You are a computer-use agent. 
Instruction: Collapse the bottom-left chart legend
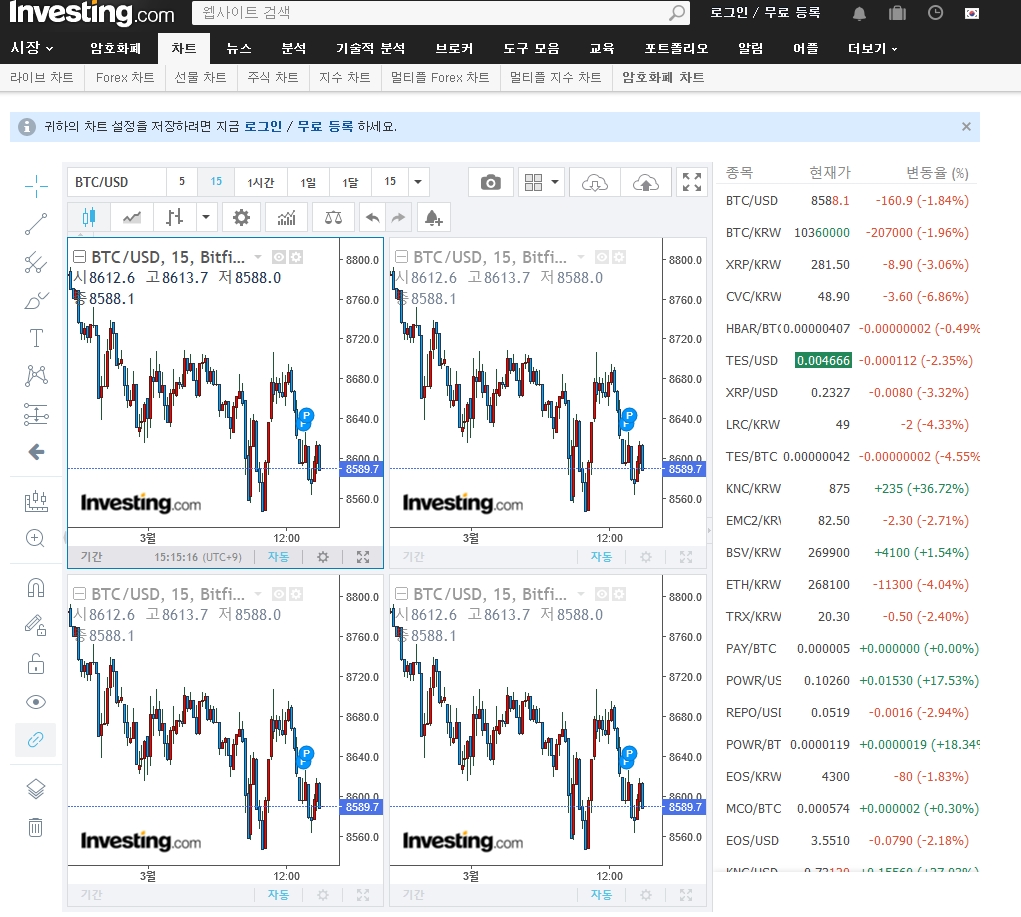tap(79, 593)
